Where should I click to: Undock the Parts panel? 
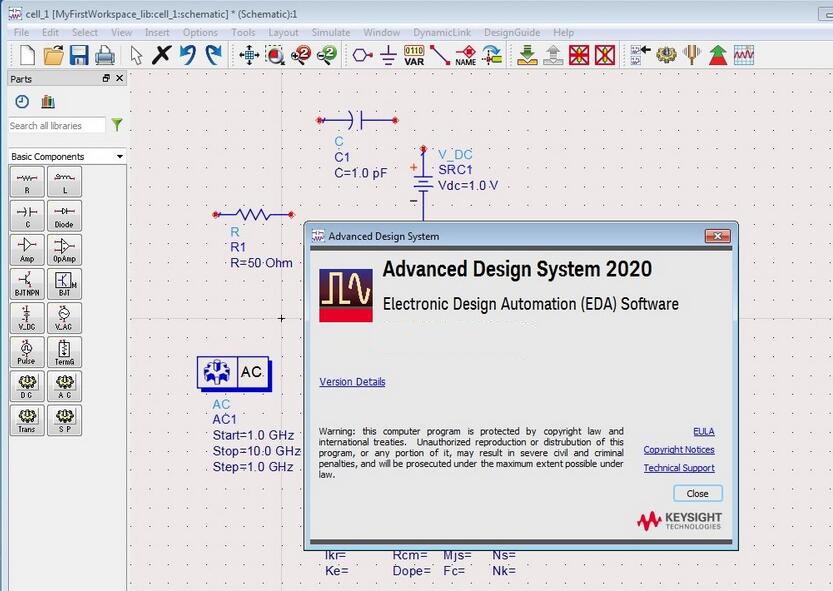pos(106,78)
